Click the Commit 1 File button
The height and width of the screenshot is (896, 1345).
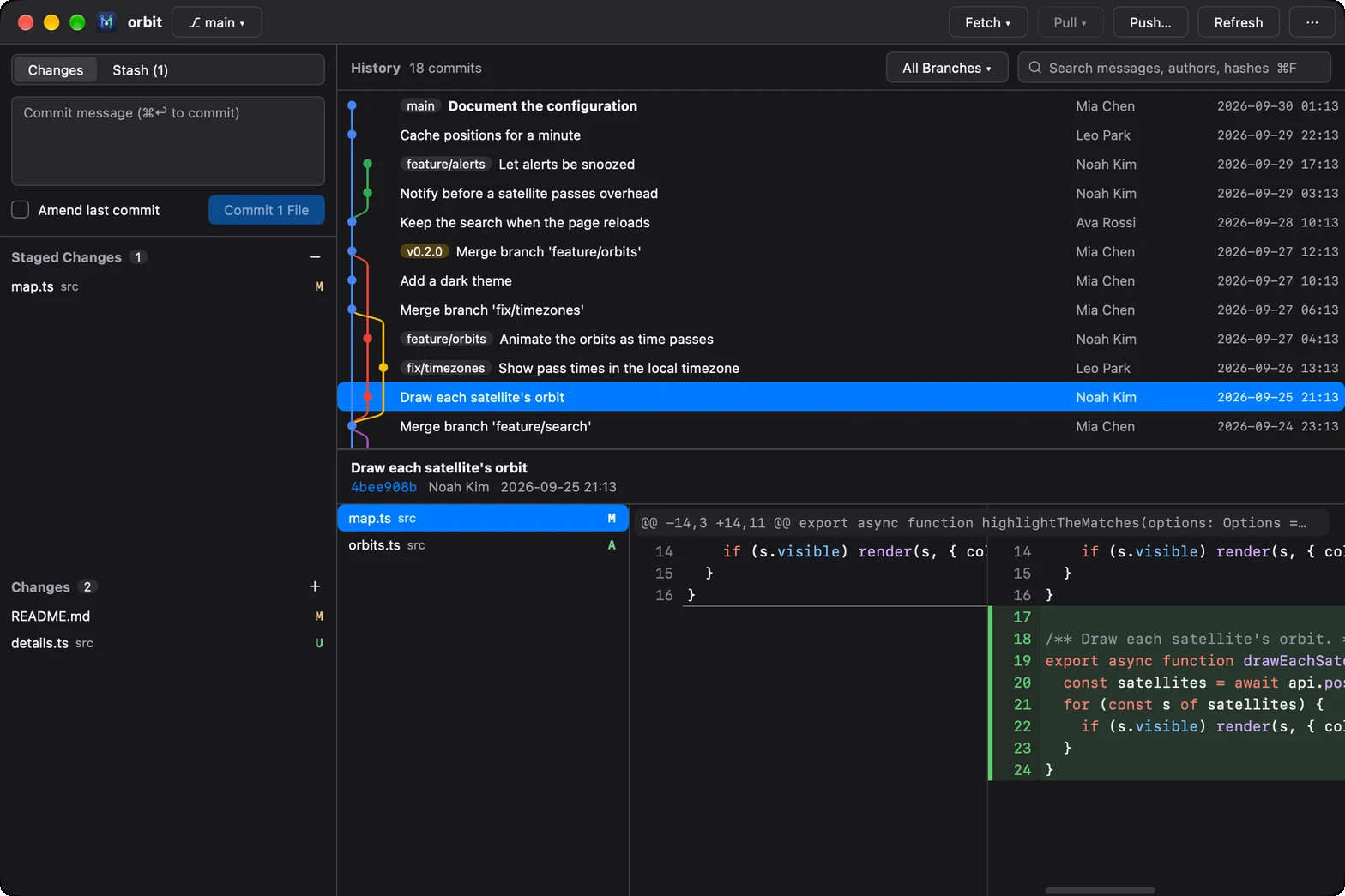tap(267, 210)
